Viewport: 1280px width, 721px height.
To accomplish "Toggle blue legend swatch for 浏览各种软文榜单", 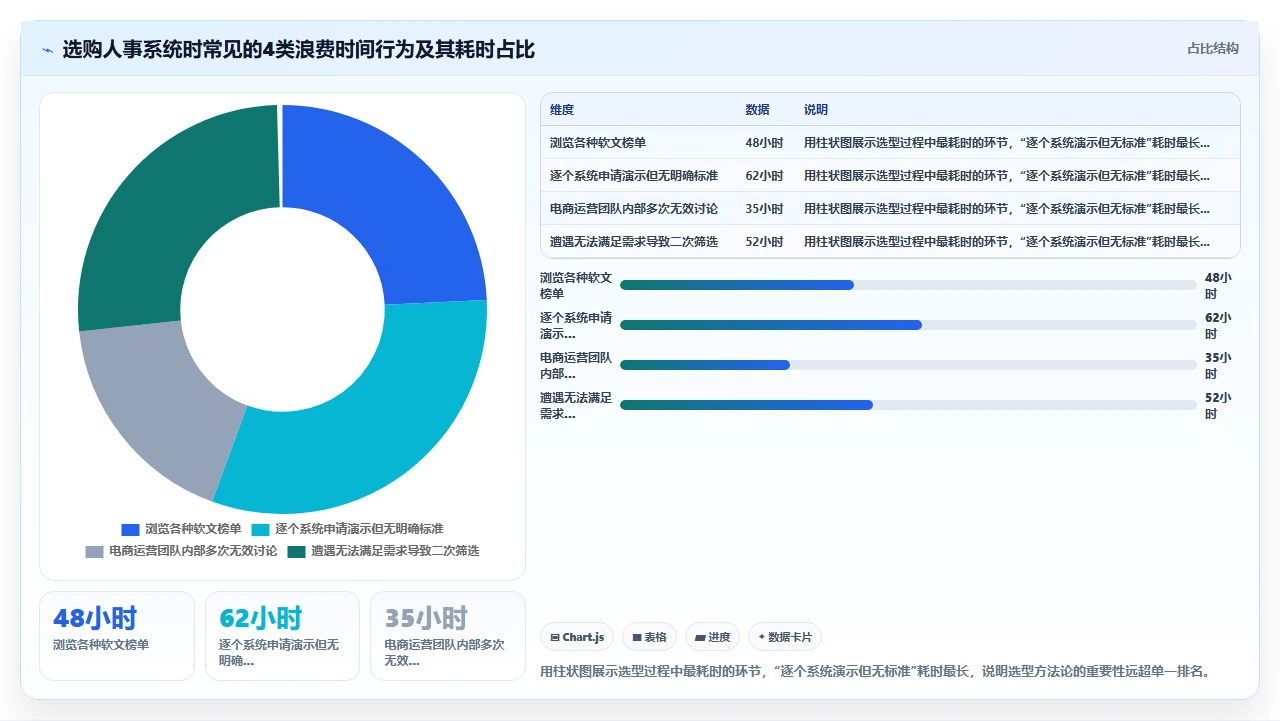I will click(x=130, y=529).
